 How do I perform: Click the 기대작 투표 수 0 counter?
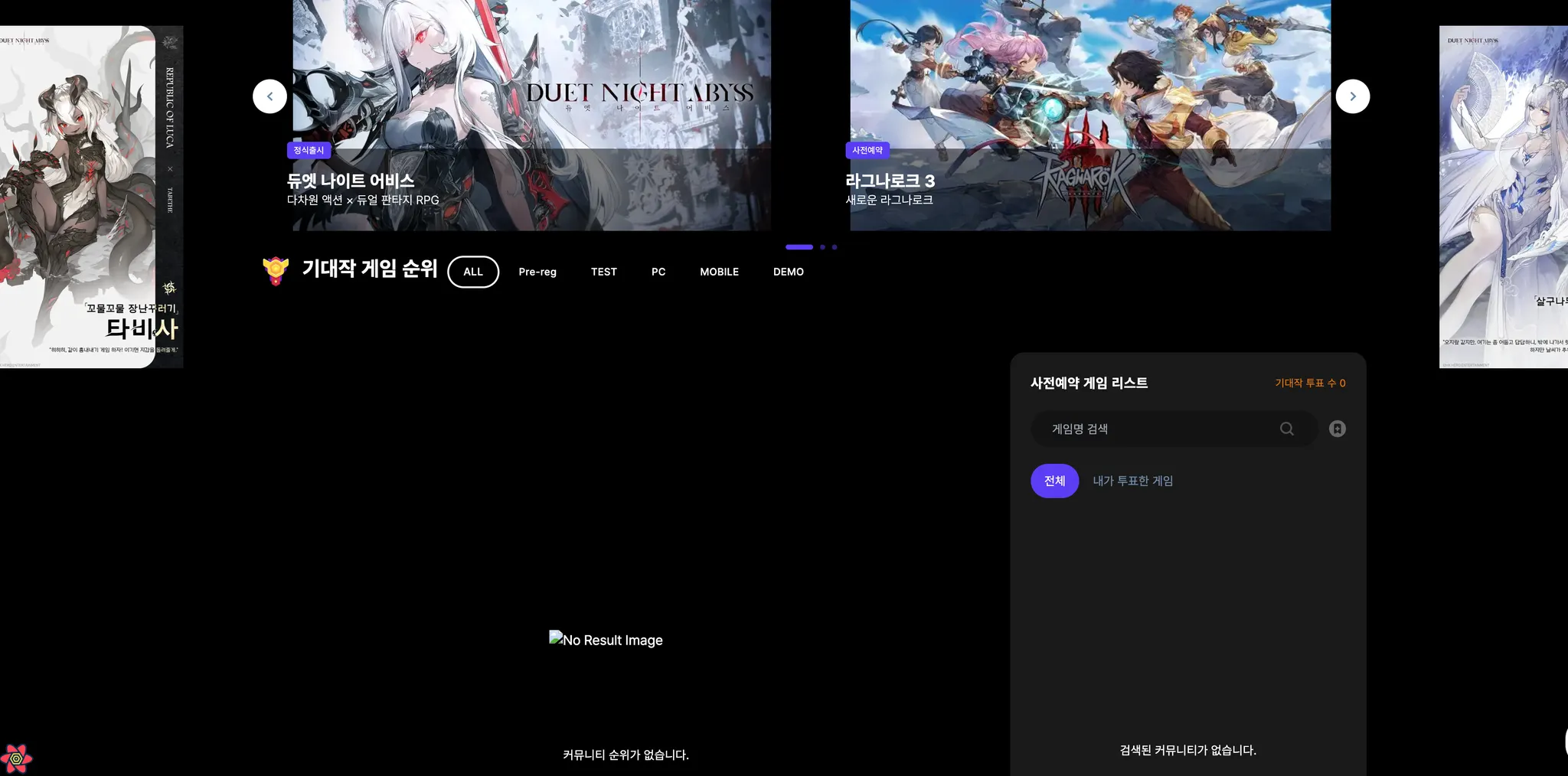click(x=1310, y=383)
